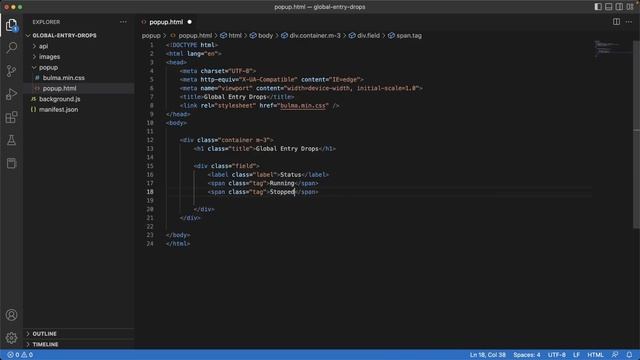Click the popup breadcrumb folder
This screenshot has width=640, height=360.
point(151,36)
